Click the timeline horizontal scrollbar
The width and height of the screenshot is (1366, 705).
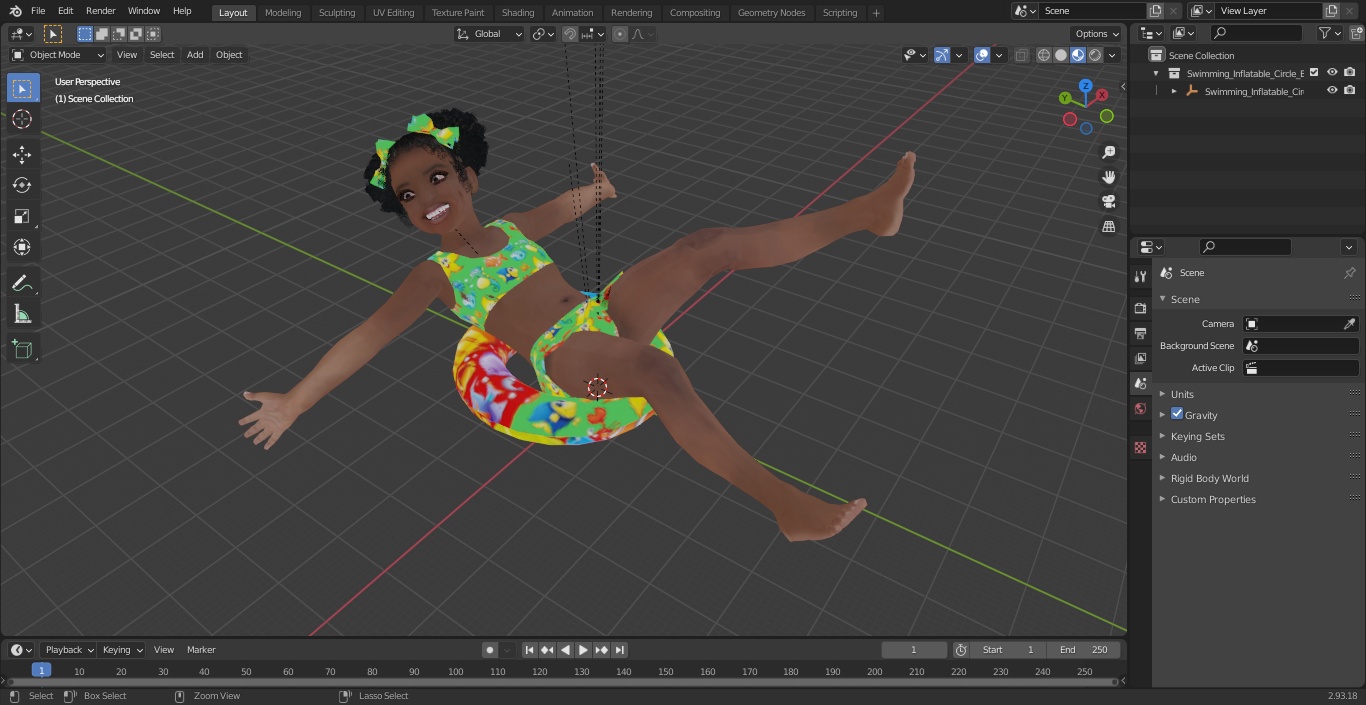tap(563, 682)
